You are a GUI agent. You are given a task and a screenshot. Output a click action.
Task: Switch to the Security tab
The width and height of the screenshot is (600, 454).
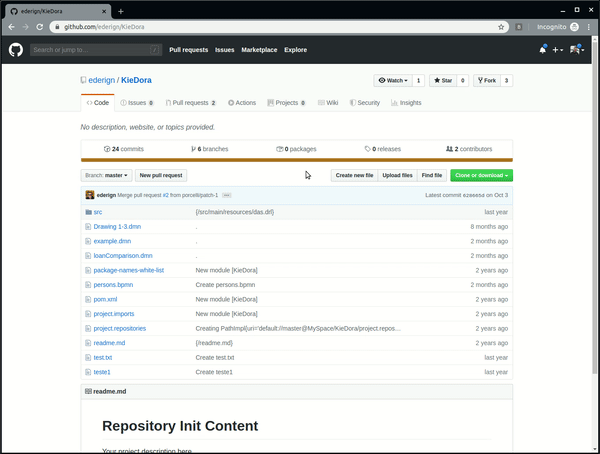pyautogui.click(x=365, y=103)
